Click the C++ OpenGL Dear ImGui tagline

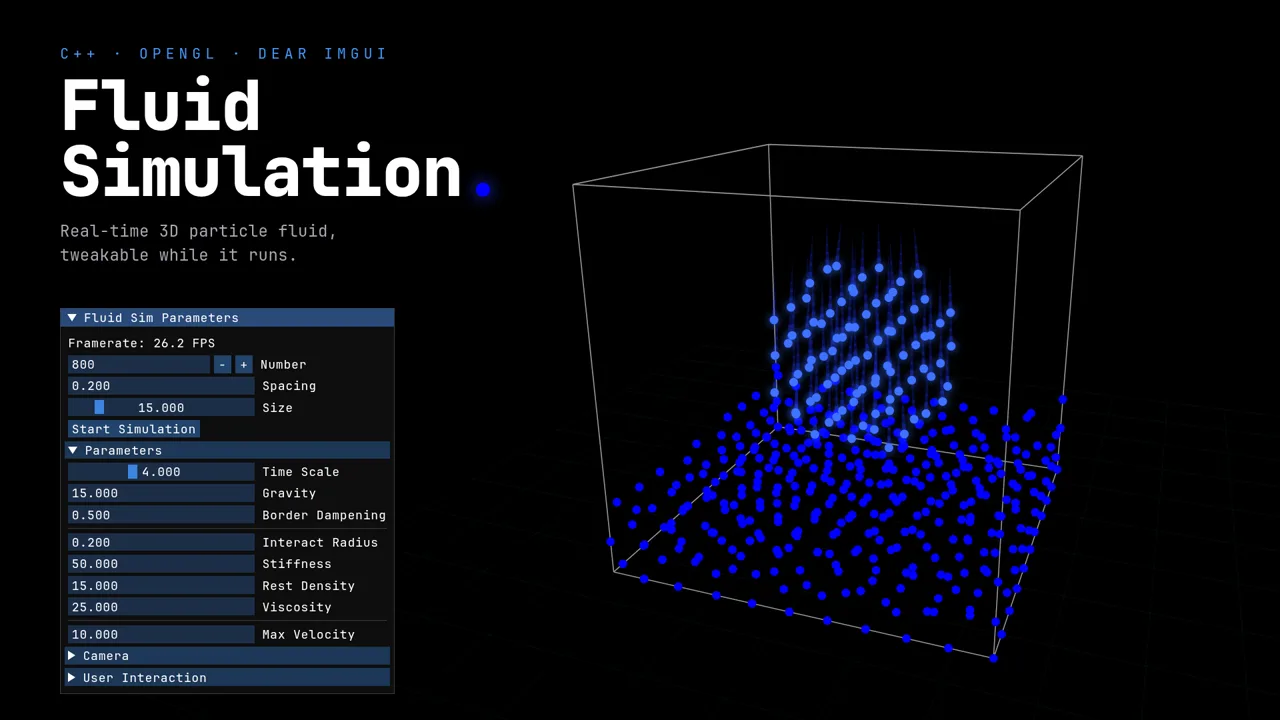[x=224, y=54]
